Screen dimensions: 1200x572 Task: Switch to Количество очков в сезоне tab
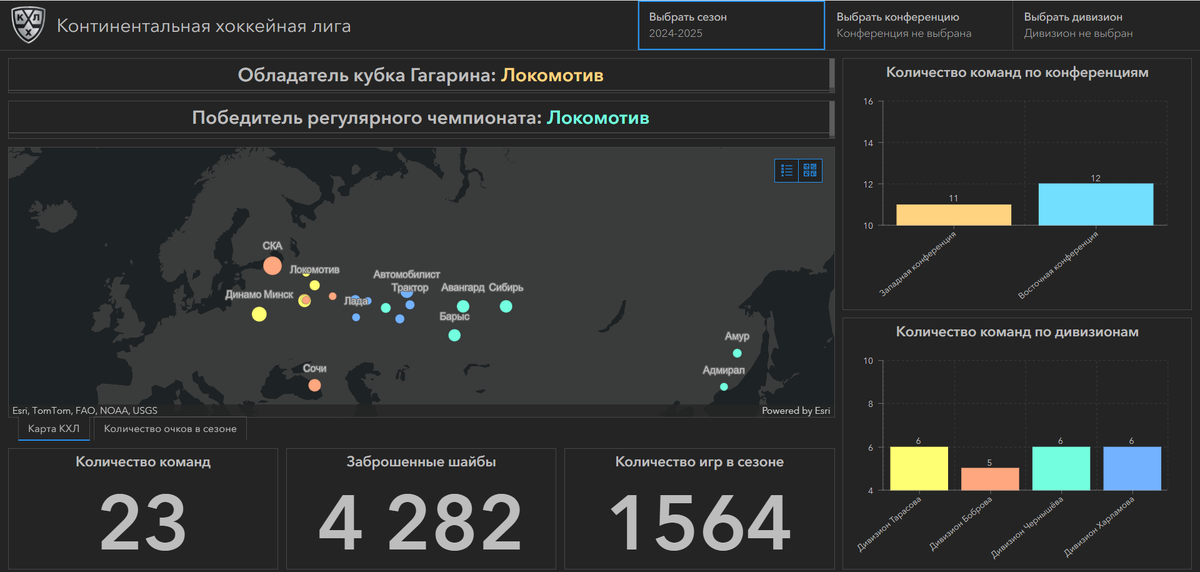(170, 429)
